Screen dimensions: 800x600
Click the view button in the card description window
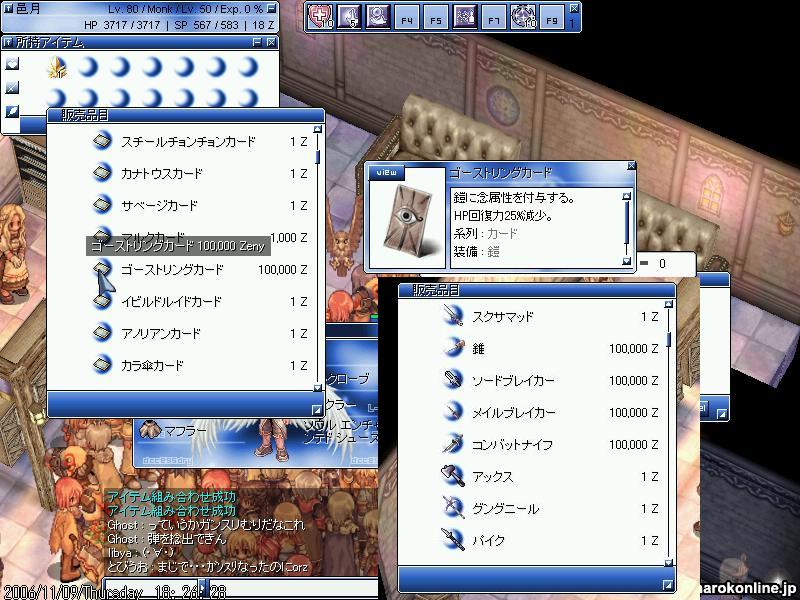387,172
